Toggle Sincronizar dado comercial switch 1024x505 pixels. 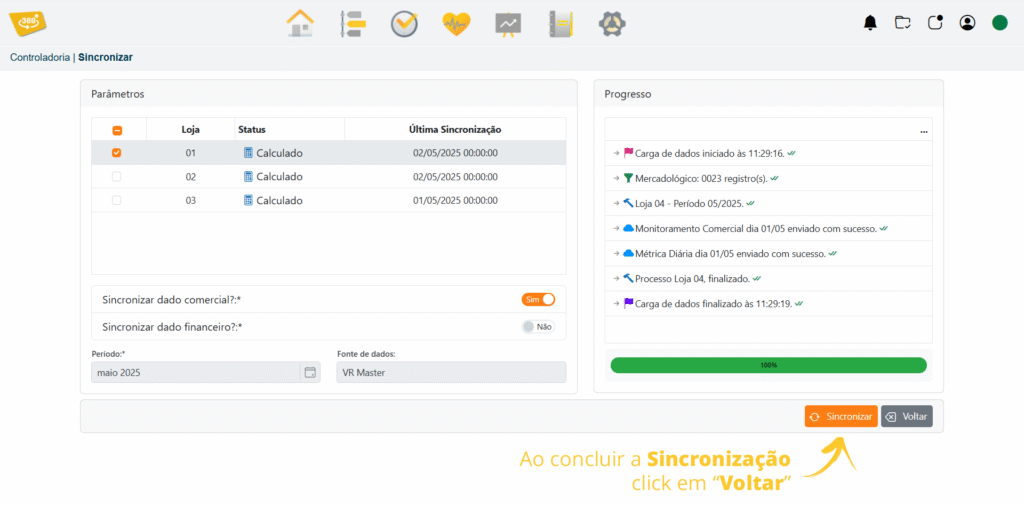point(538,299)
